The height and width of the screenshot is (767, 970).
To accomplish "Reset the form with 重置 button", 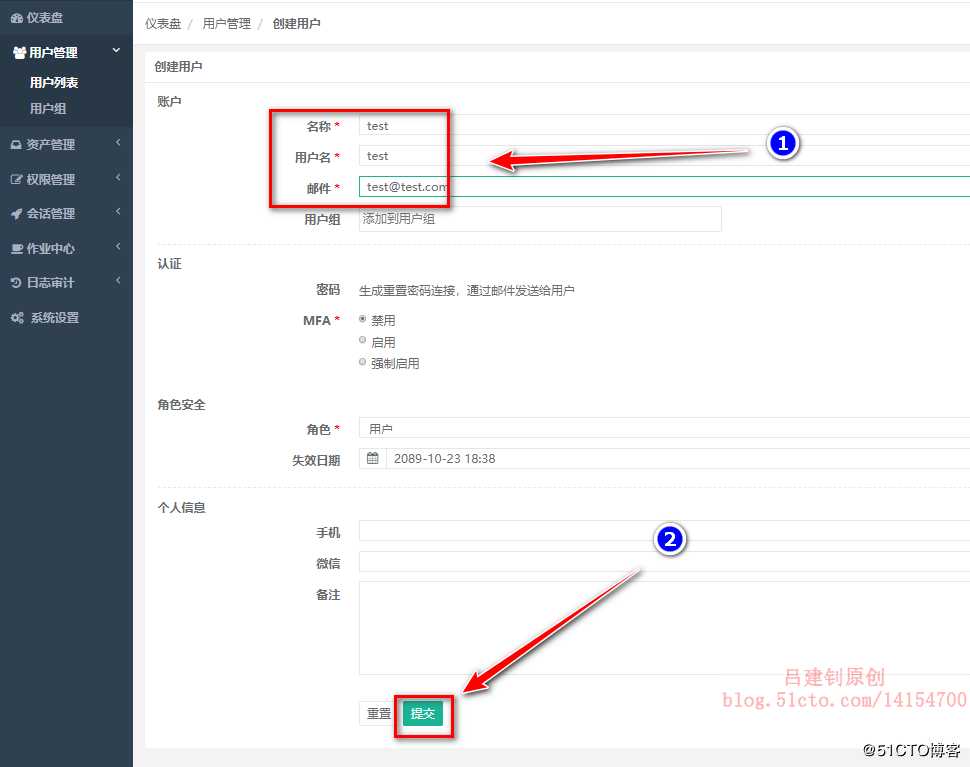I will point(379,714).
